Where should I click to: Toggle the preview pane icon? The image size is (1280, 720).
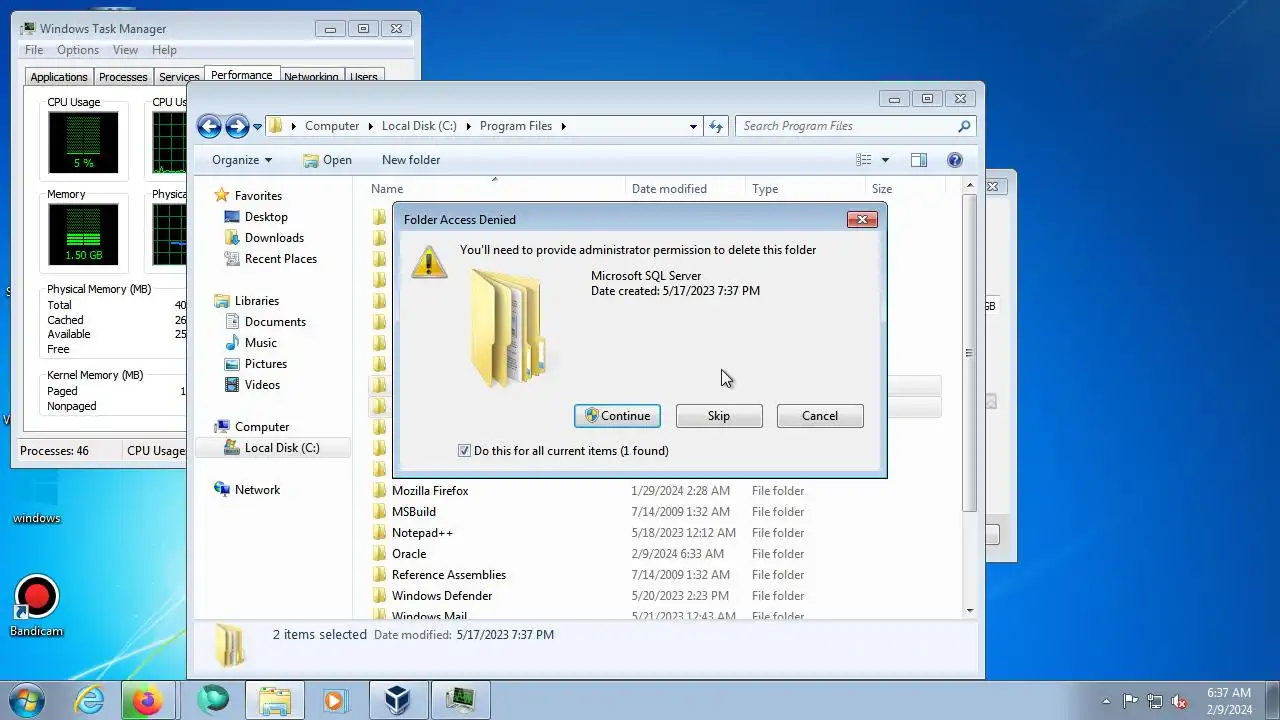click(919, 160)
